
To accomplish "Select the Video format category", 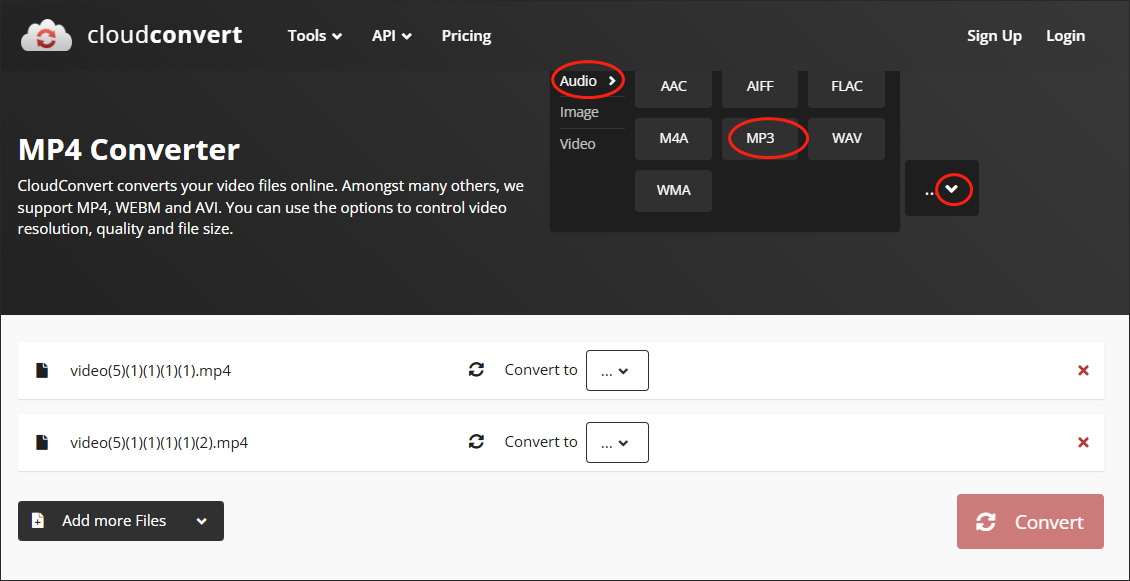I will point(578,144).
